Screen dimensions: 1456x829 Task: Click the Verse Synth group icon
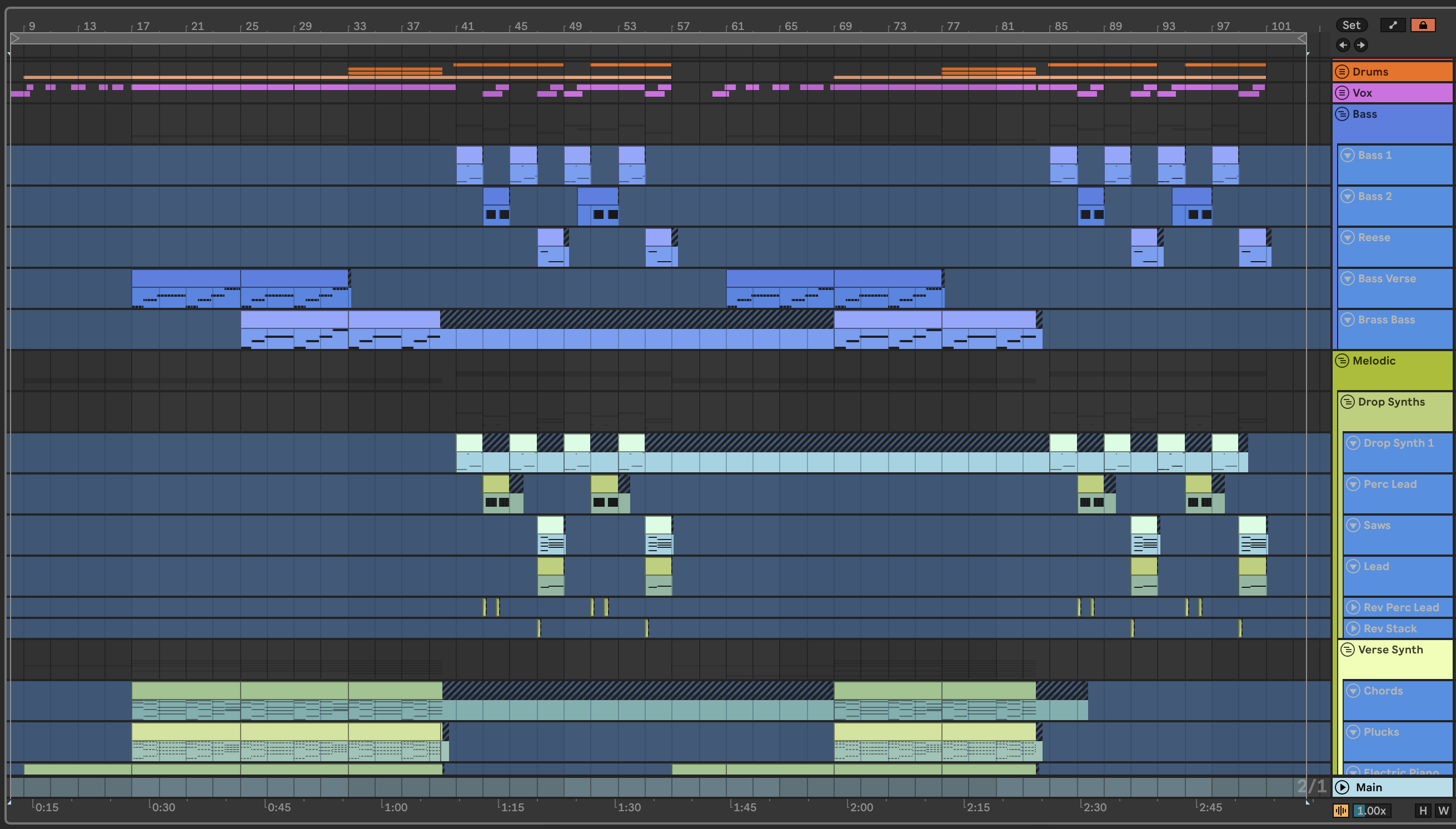(x=1347, y=650)
